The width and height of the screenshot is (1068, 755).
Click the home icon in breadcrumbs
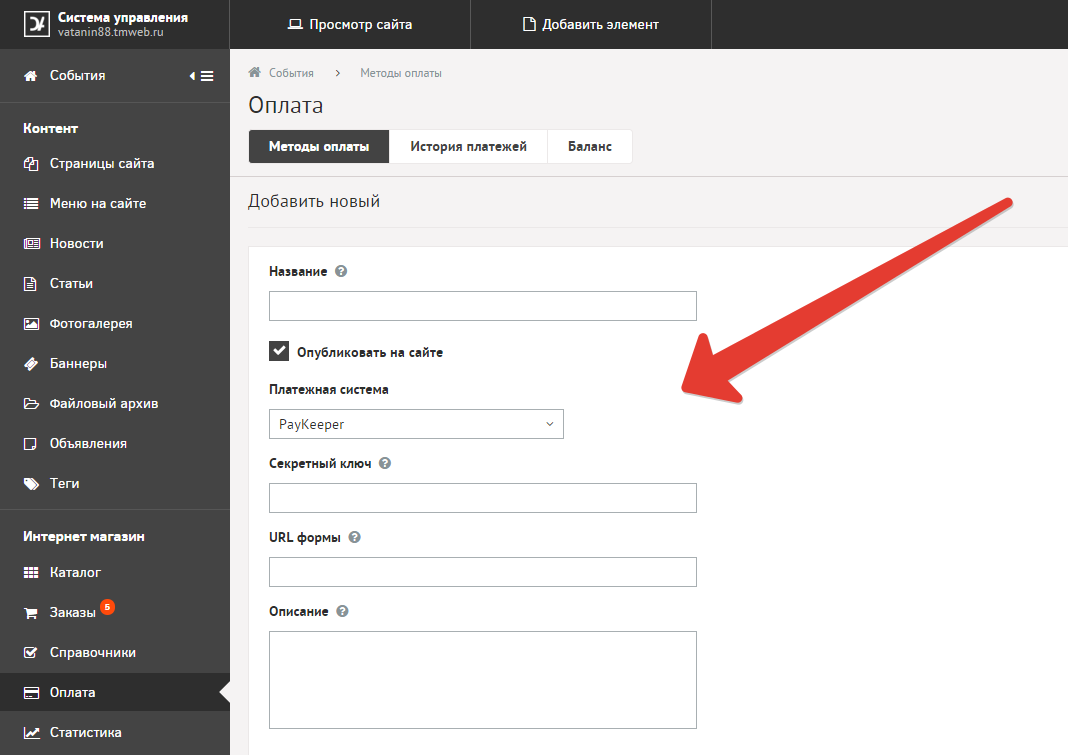[x=255, y=73]
